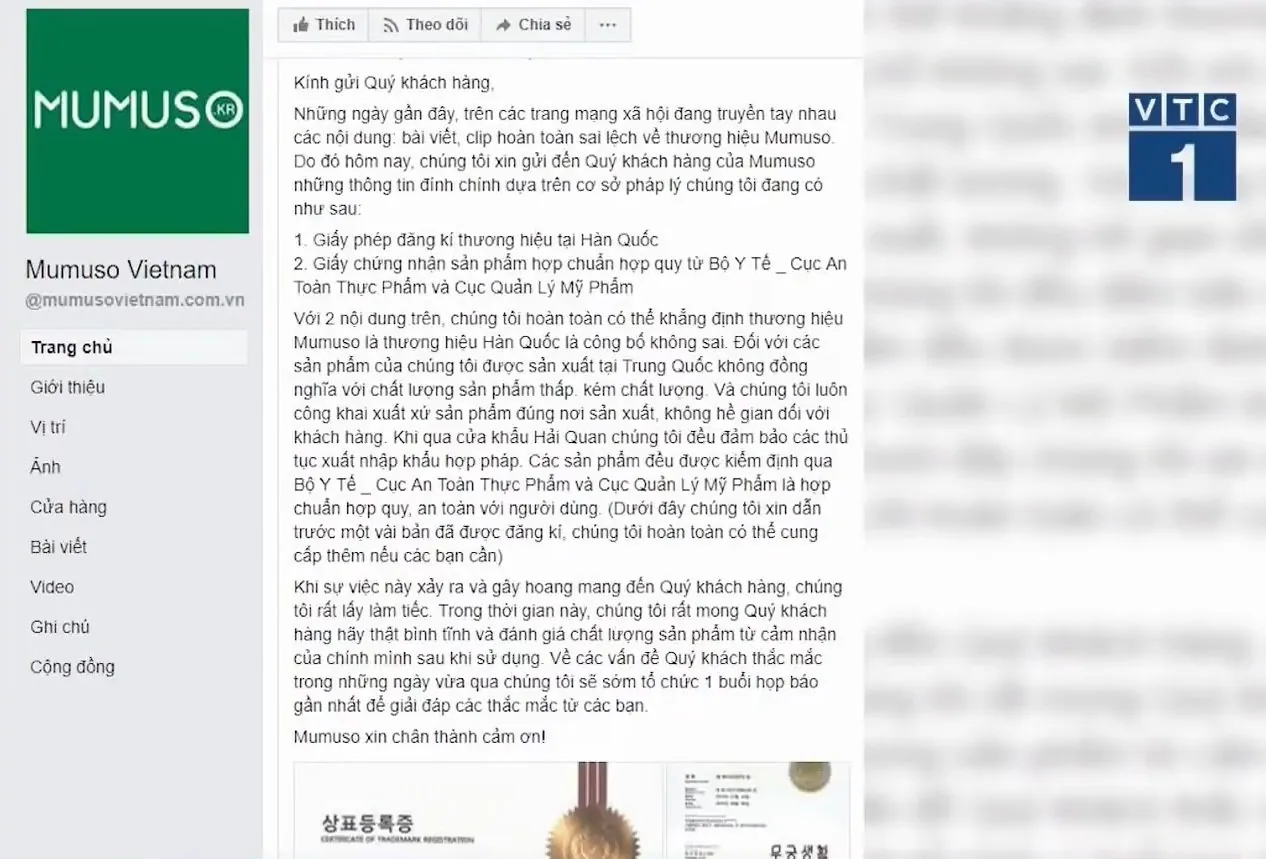Click the VTC1 channel logo
Screen dimensions: 1266x859
(x=1182, y=147)
